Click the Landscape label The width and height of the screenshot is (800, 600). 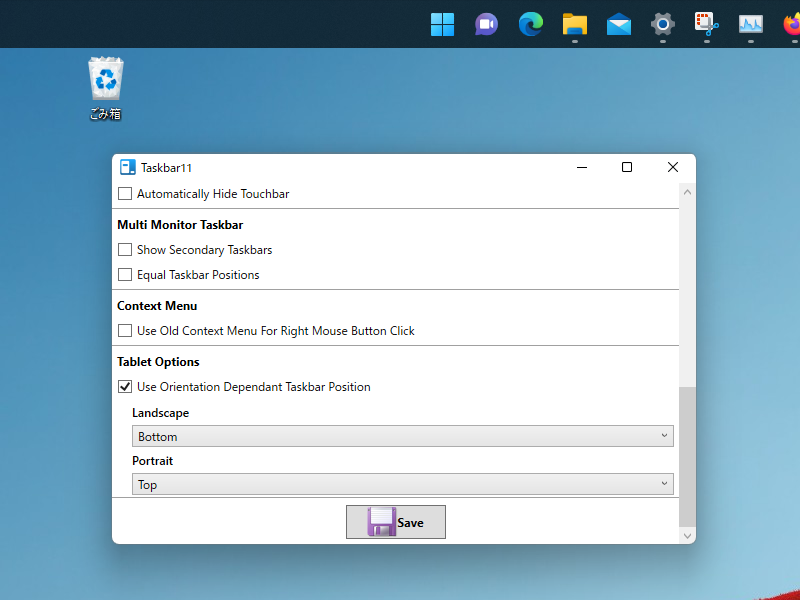coord(161,413)
